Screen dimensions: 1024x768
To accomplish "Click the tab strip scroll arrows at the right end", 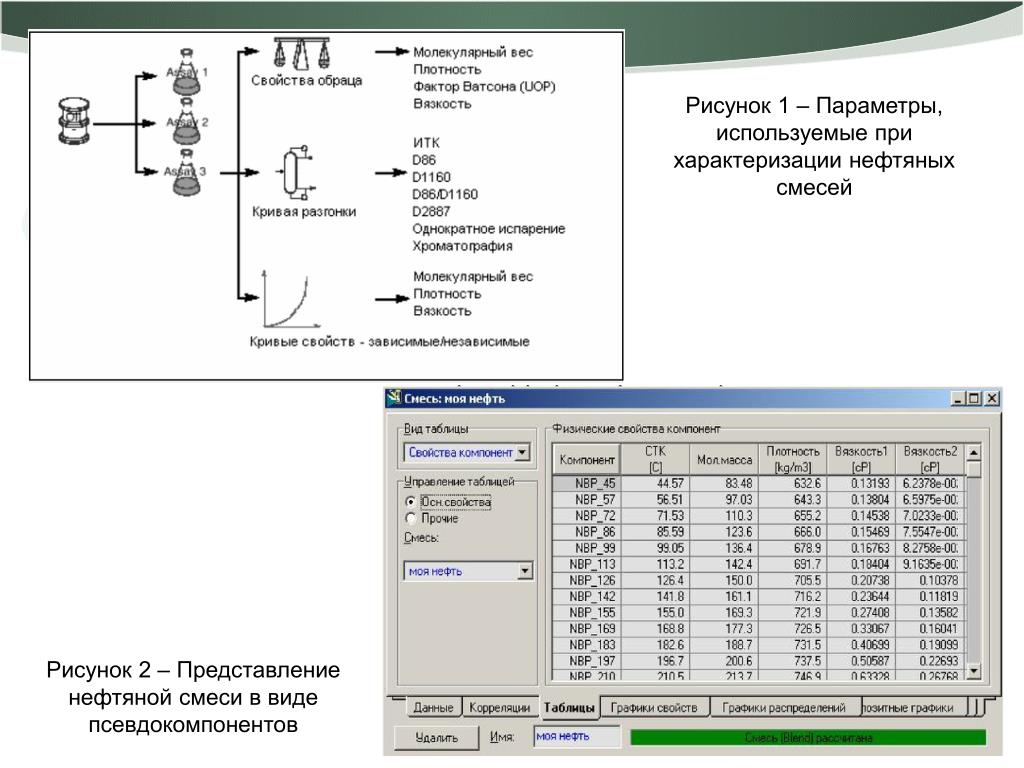I will tap(977, 707).
